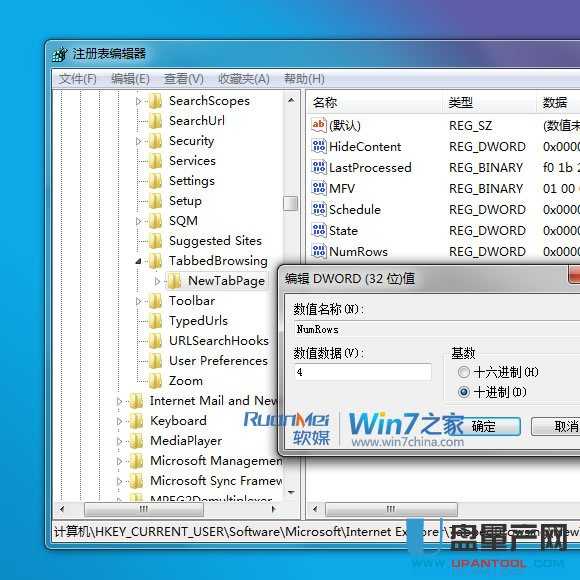Click the 确定 button in the DWORD dialog
This screenshot has height=580, width=580.
click(x=485, y=426)
